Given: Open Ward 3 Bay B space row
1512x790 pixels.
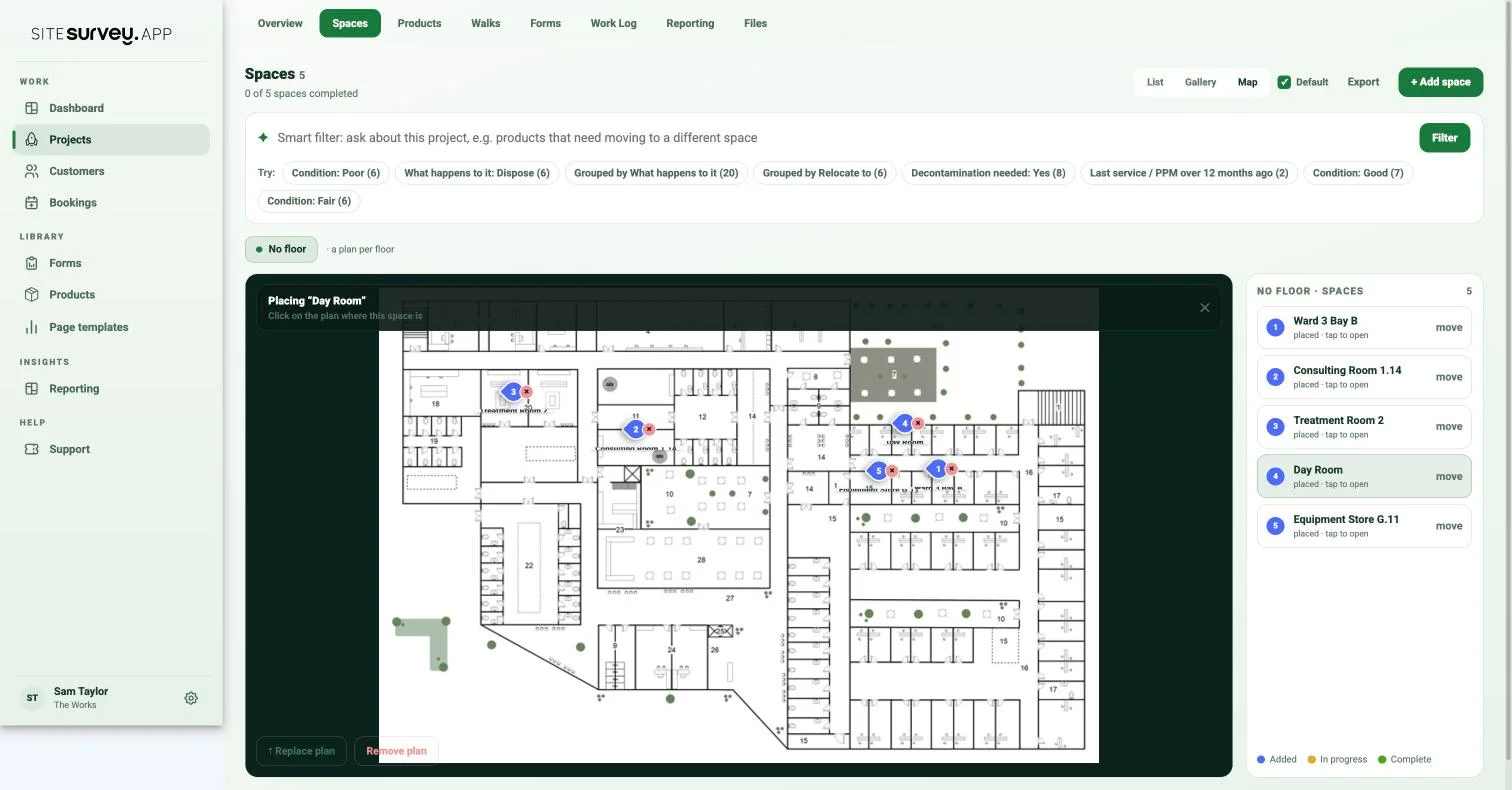Looking at the screenshot, I should click(x=1364, y=328).
